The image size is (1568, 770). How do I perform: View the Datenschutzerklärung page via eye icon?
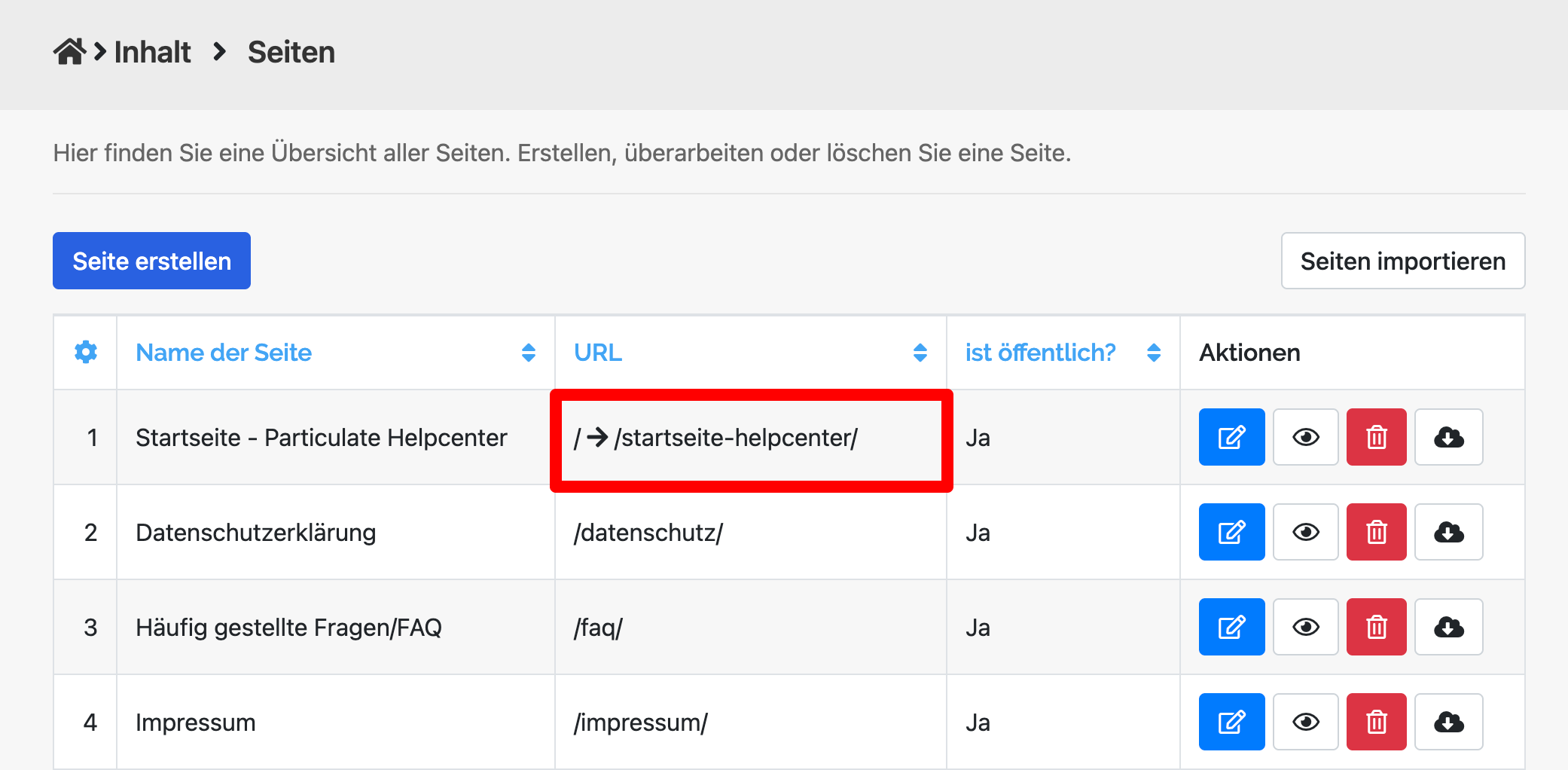tap(1305, 532)
